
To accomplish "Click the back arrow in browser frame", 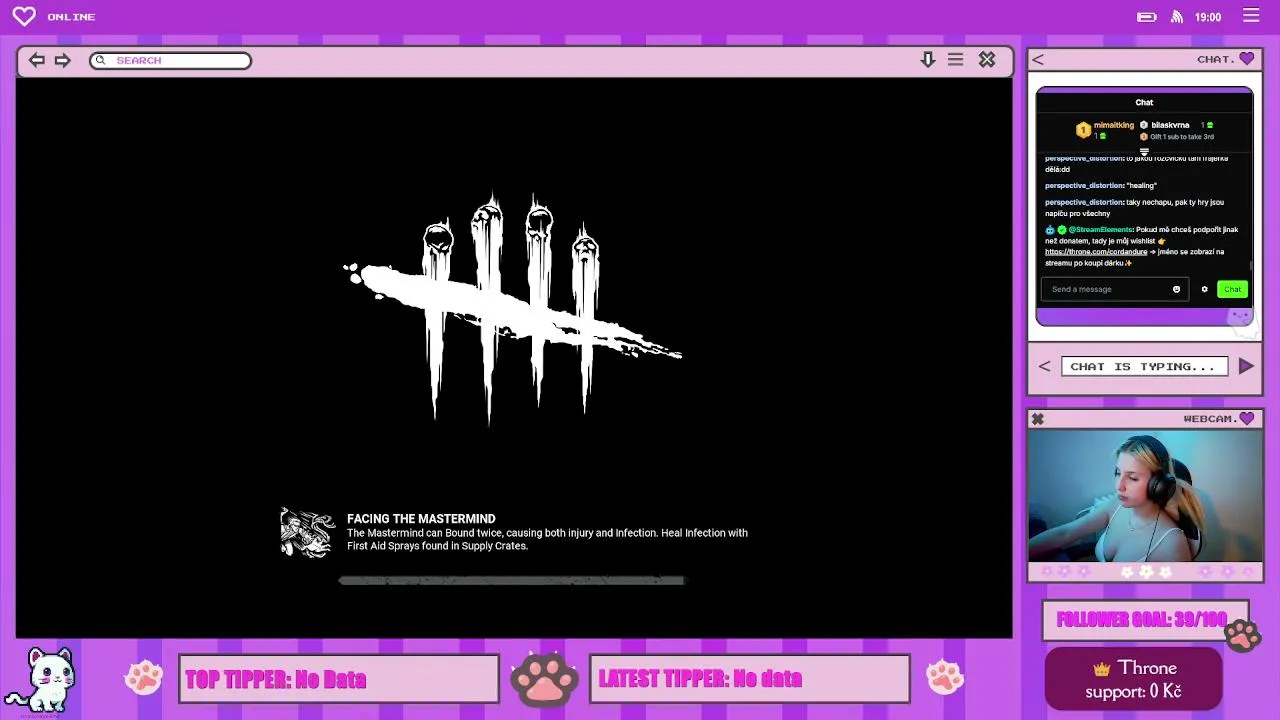I will (36, 60).
